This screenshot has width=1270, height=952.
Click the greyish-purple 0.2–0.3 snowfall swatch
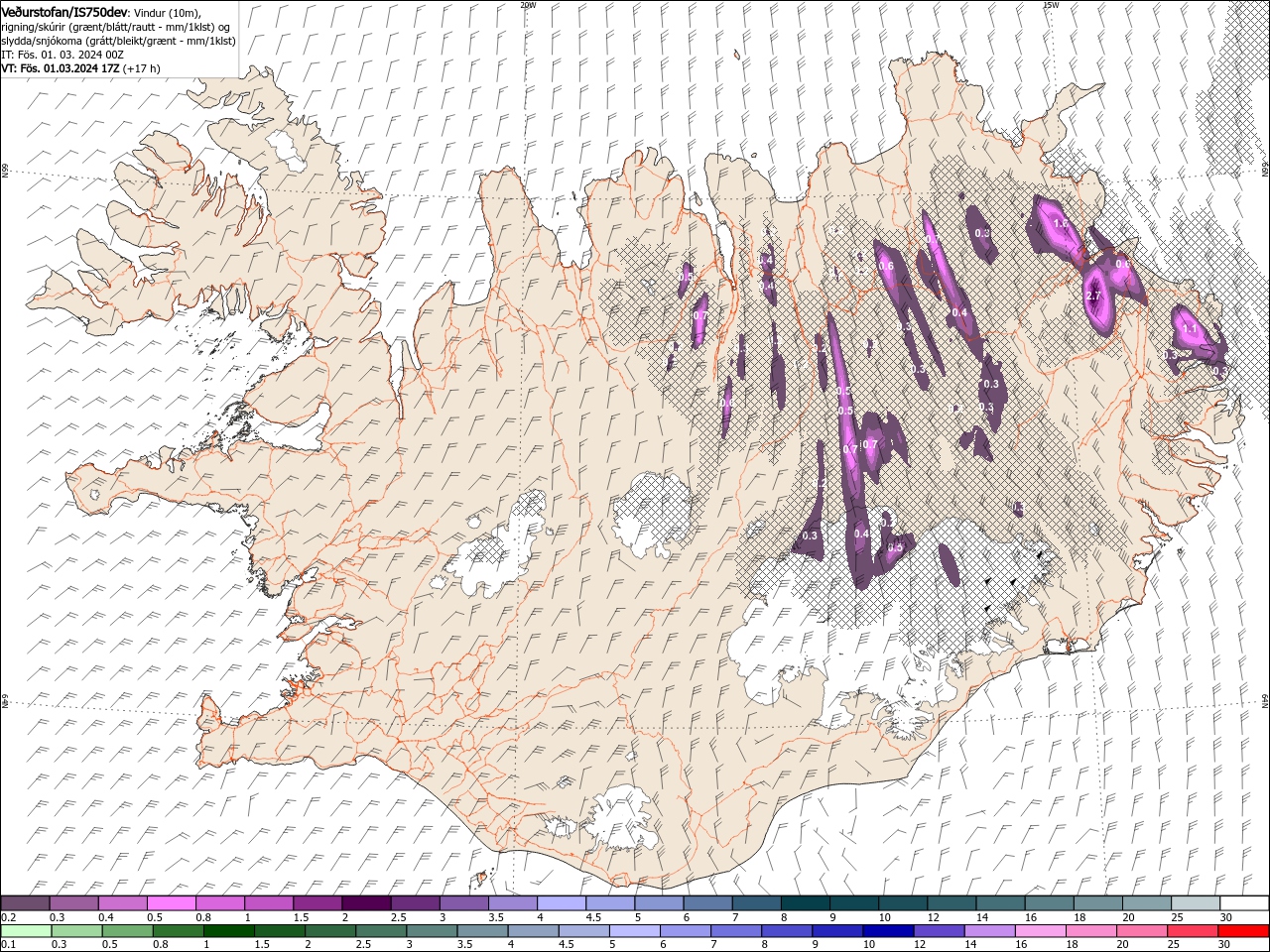[x=25, y=903]
